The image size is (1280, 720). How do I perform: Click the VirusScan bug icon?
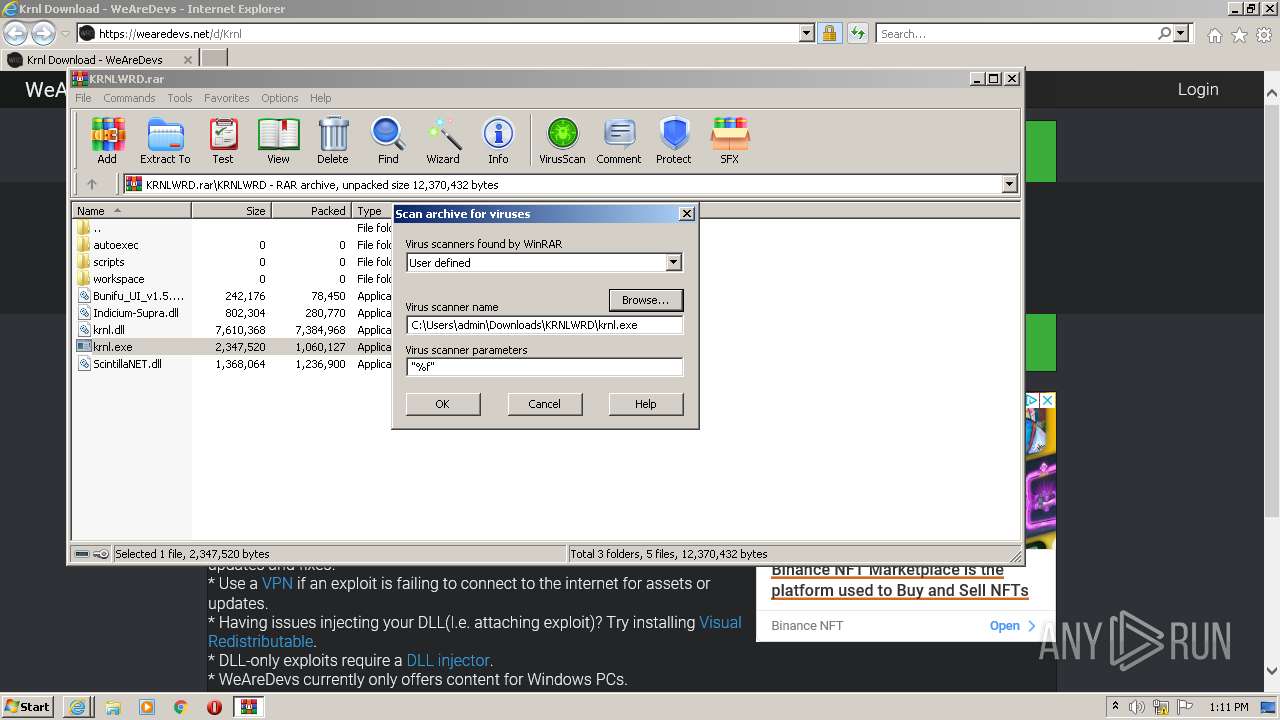pyautogui.click(x=562, y=140)
